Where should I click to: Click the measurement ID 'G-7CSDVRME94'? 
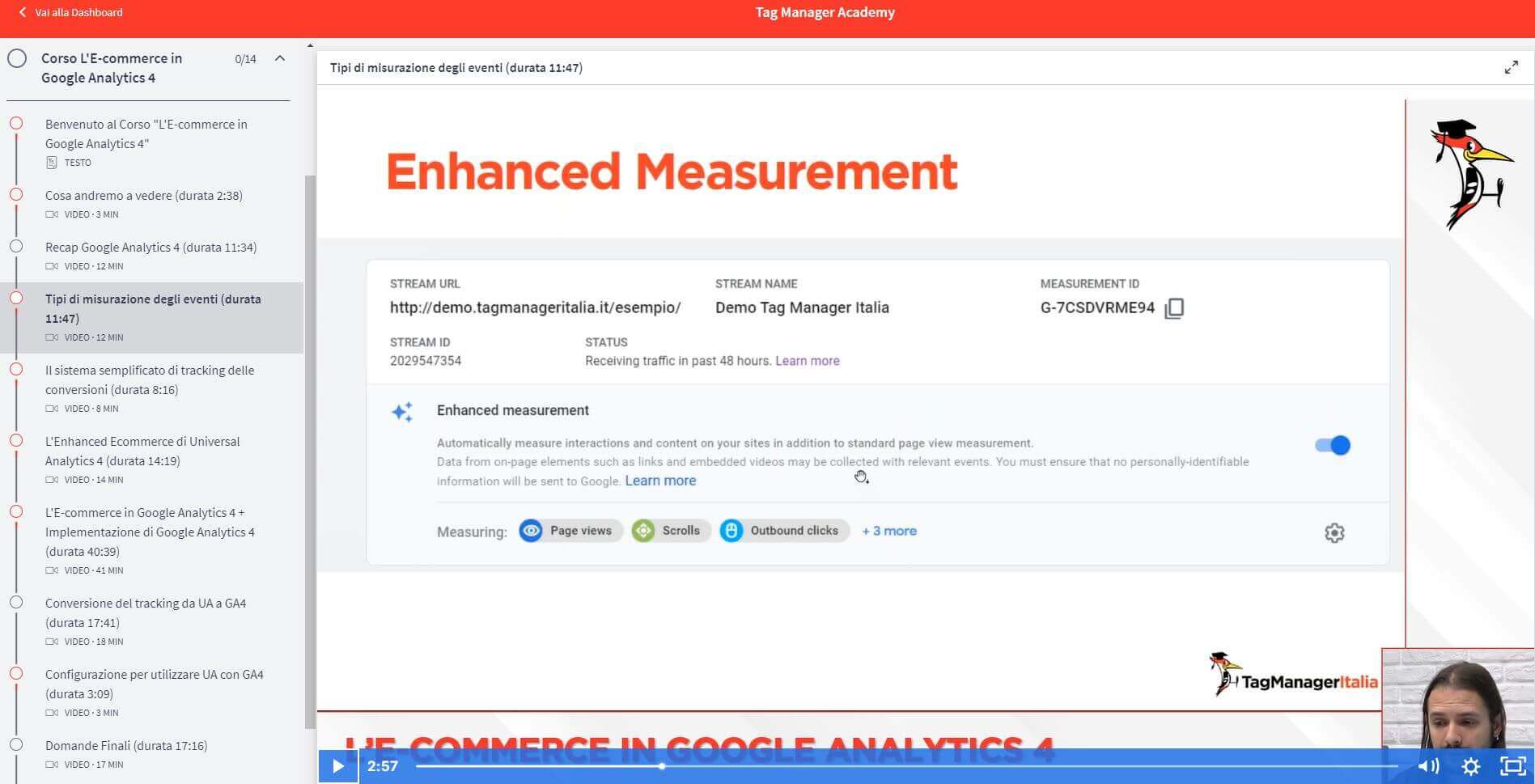click(x=1097, y=307)
